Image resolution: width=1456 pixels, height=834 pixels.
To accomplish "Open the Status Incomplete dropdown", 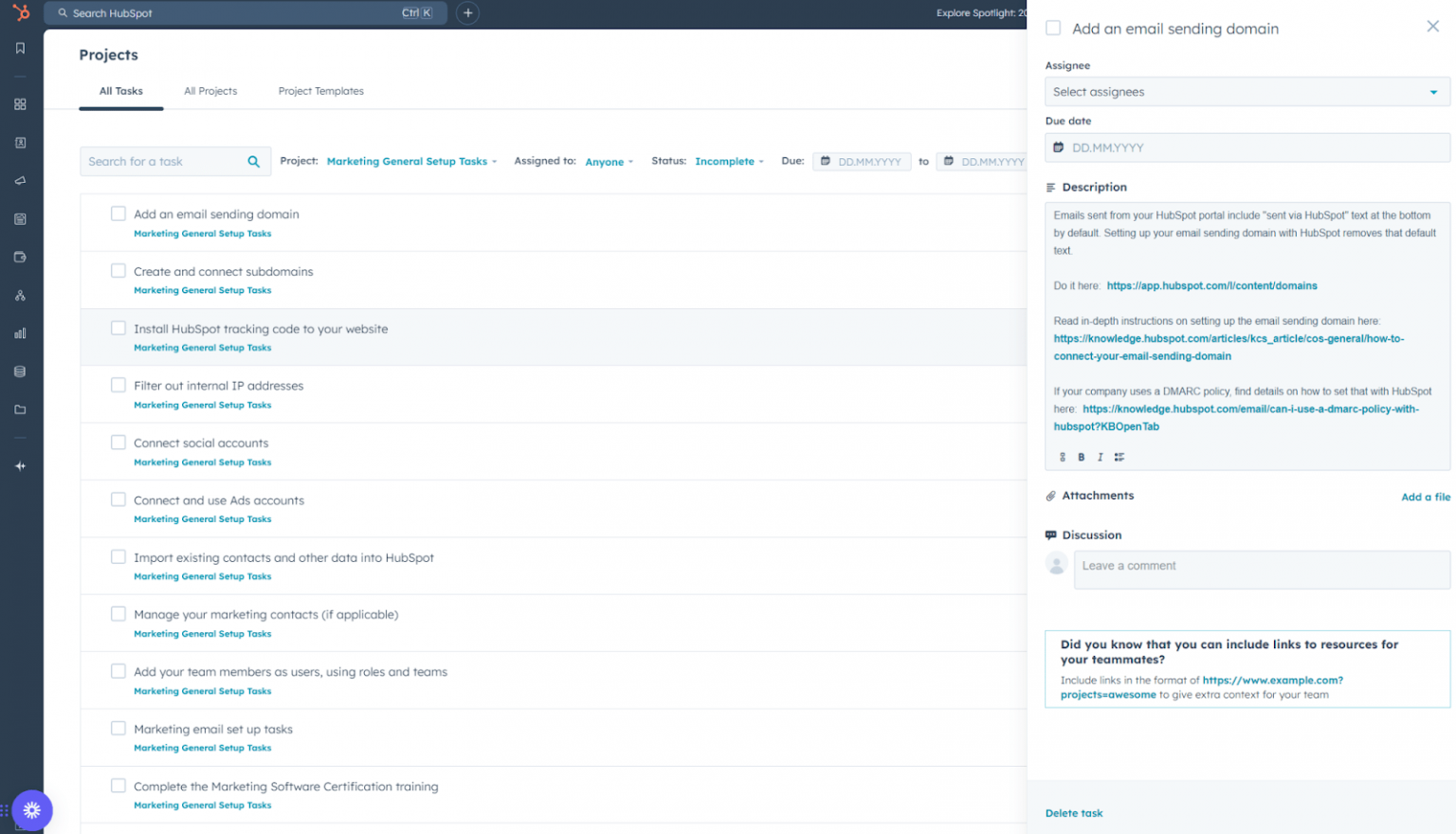I will tap(728, 161).
